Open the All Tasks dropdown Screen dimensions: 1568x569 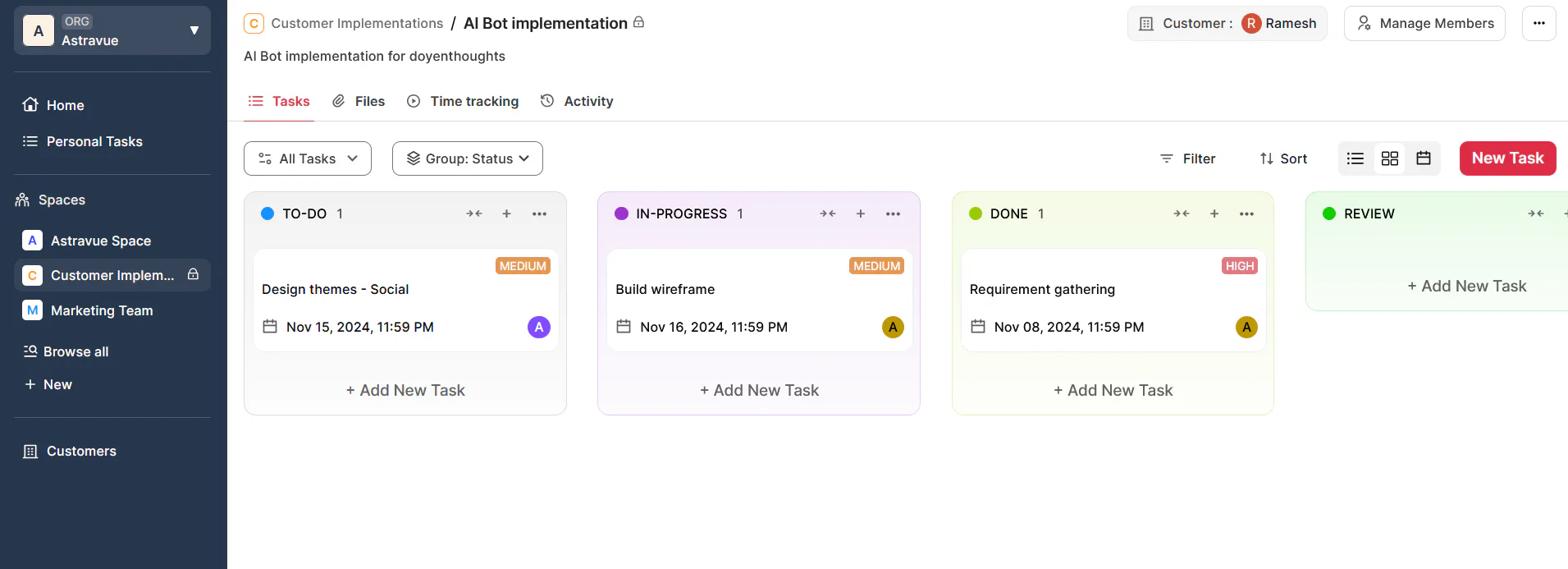pyautogui.click(x=308, y=158)
